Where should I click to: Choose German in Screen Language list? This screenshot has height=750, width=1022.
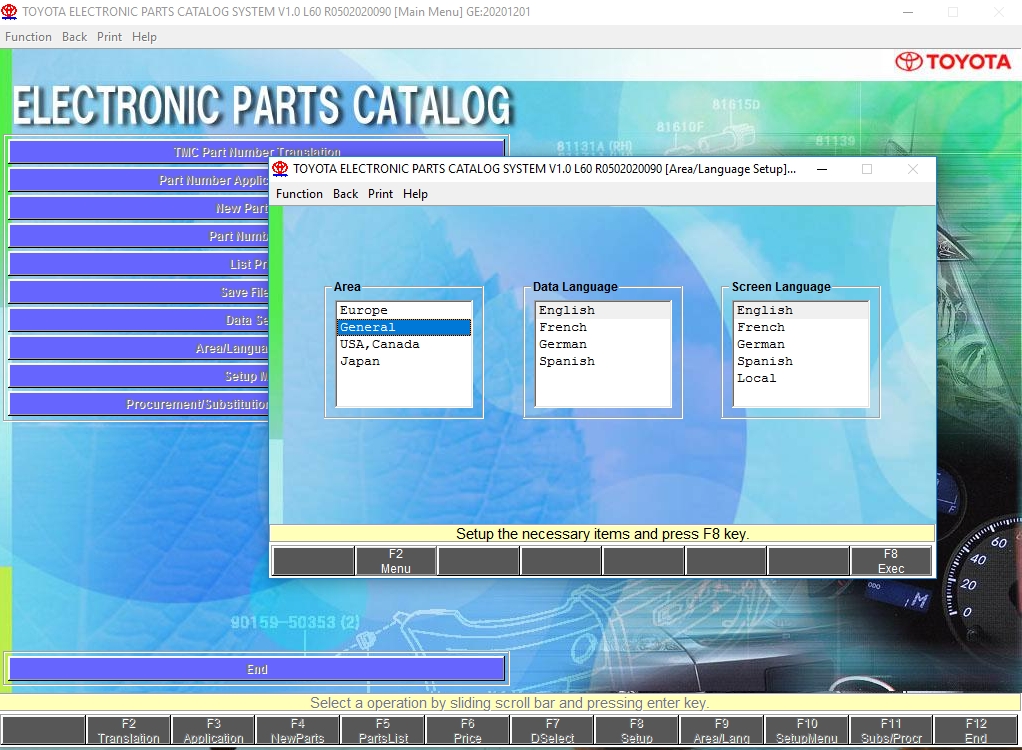(x=761, y=345)
